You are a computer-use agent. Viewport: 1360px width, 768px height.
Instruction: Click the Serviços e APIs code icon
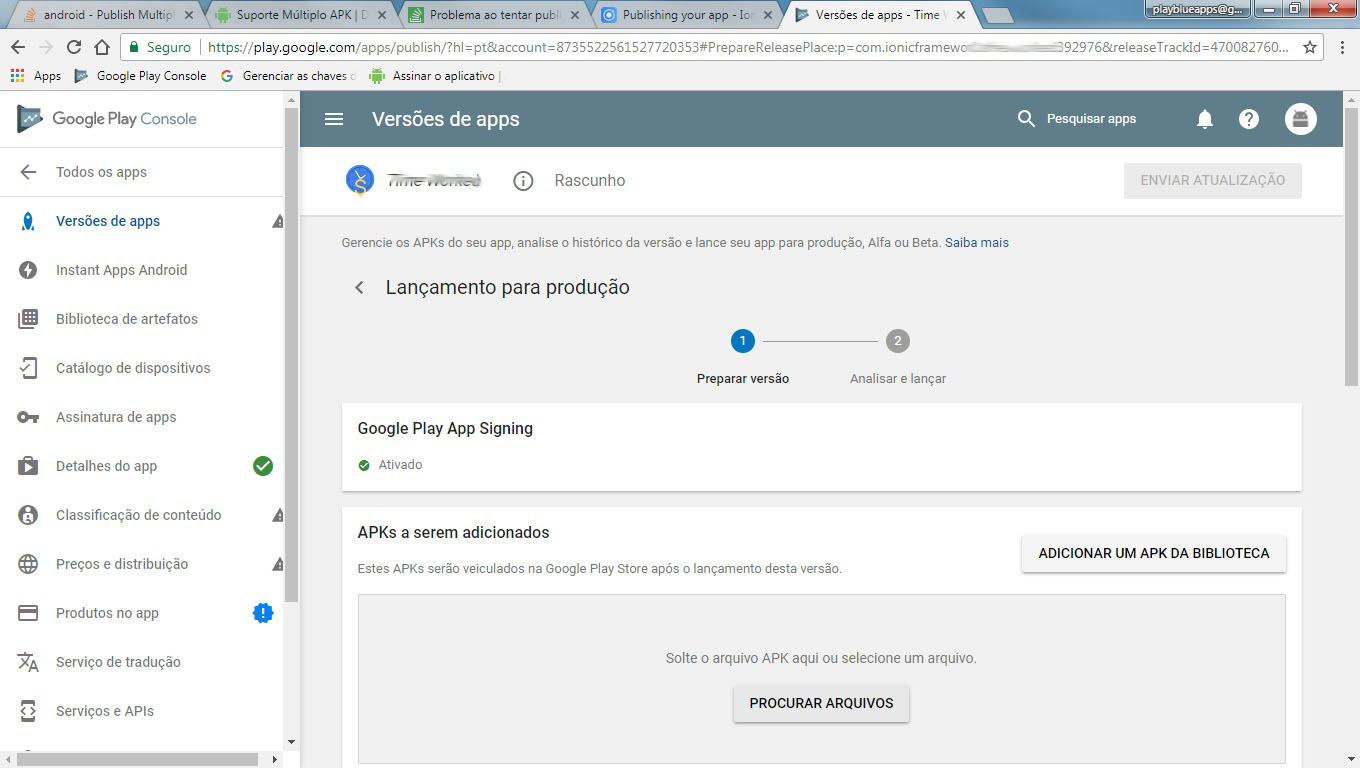pyautogui.click(x=28, y=711)
